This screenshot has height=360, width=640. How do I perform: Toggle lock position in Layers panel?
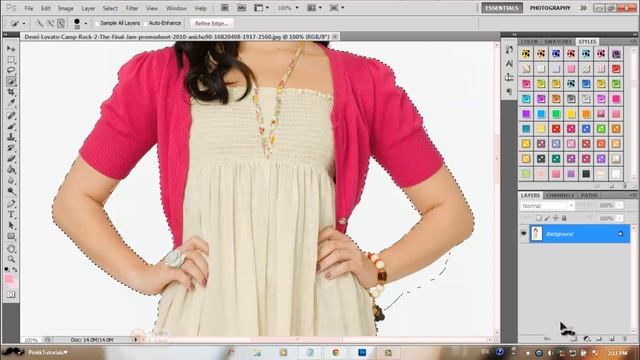[x=556, y=218]
